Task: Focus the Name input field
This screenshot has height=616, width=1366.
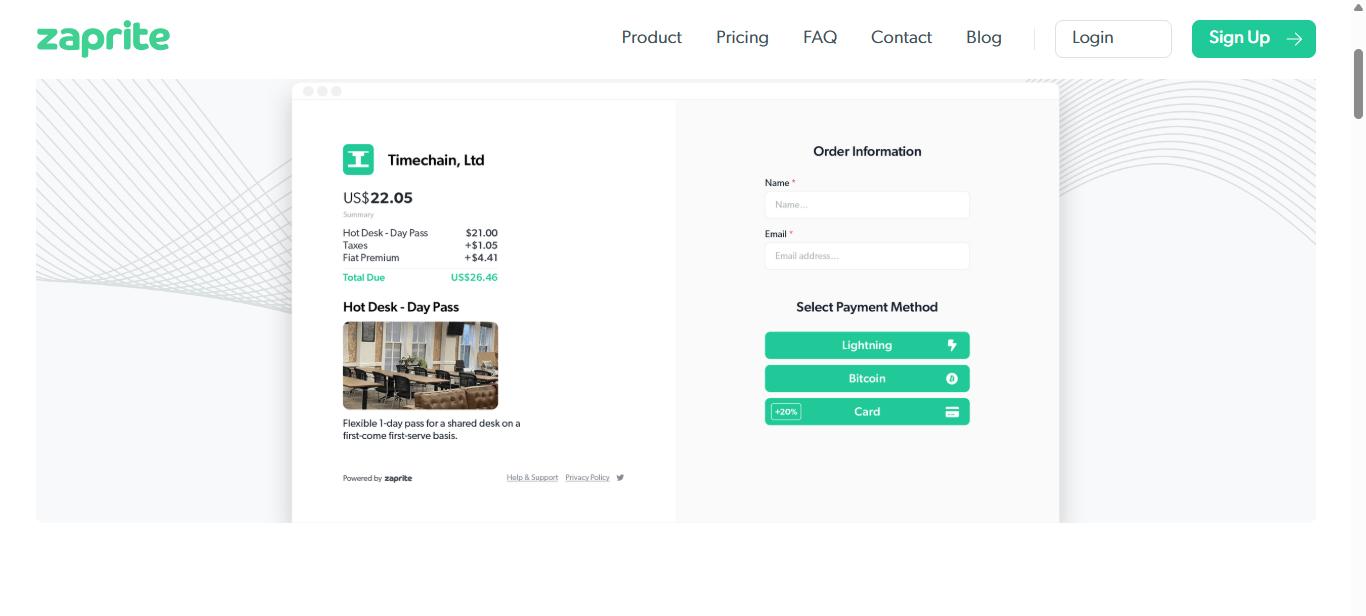Action: 867,205
